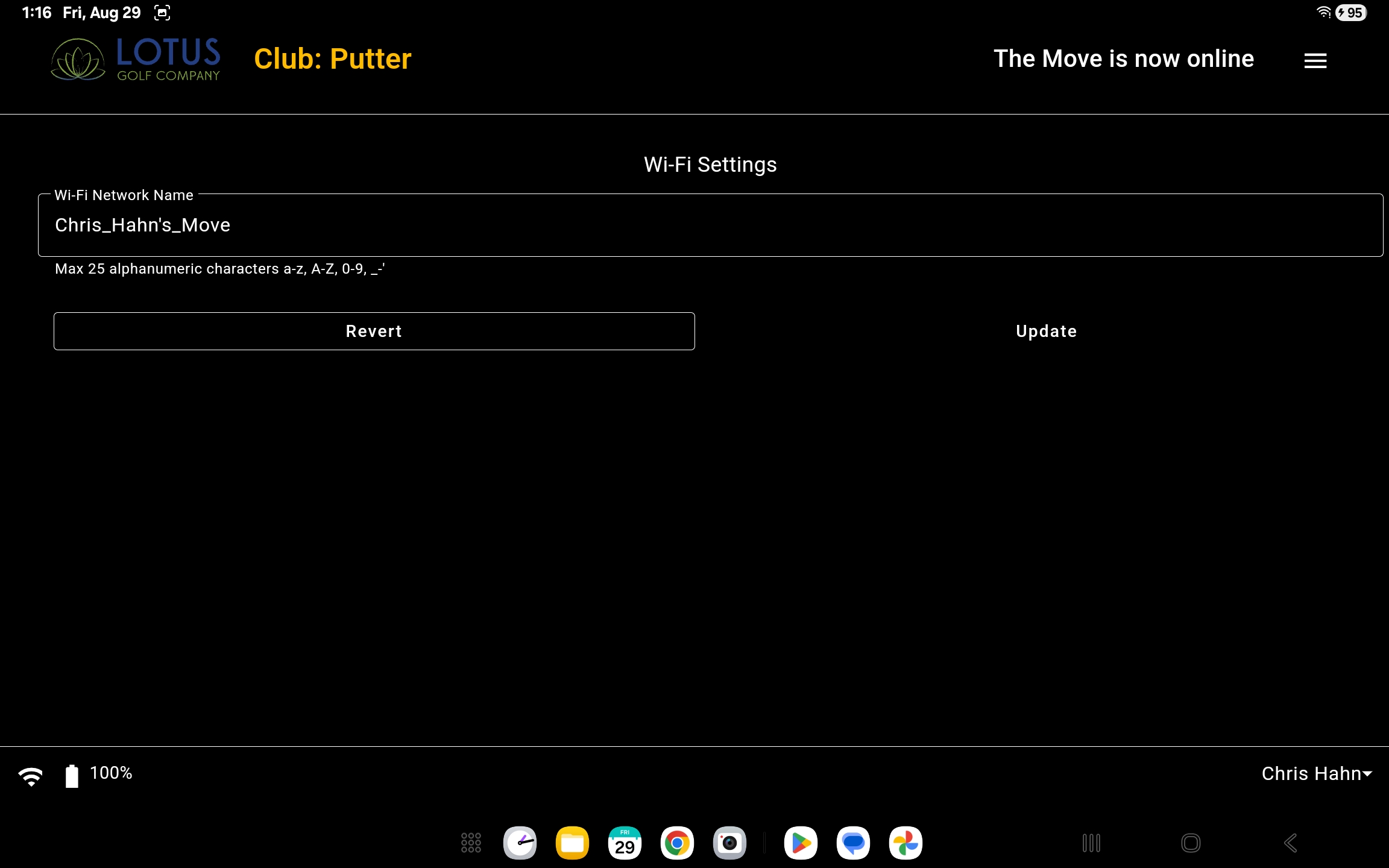
Task: Click the Revert button
Action: coord(374,331)
